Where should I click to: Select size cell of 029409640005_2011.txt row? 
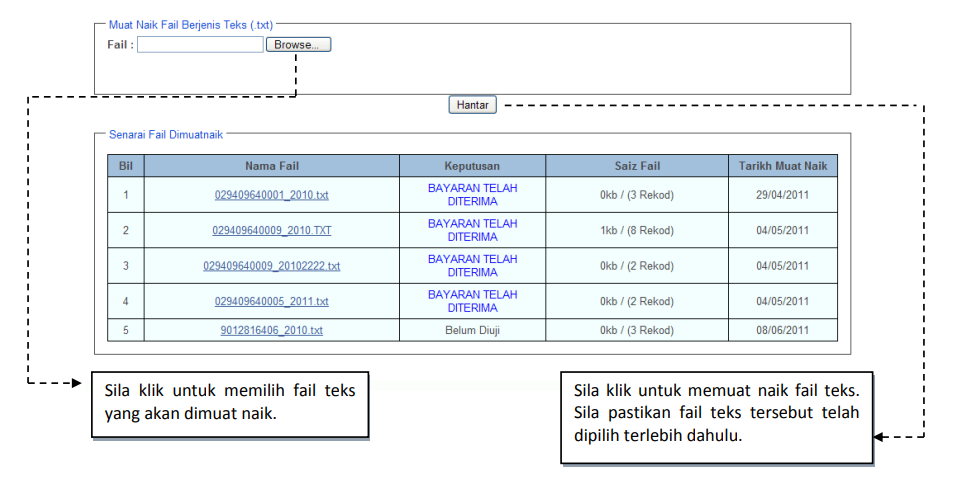pos(637,301)
